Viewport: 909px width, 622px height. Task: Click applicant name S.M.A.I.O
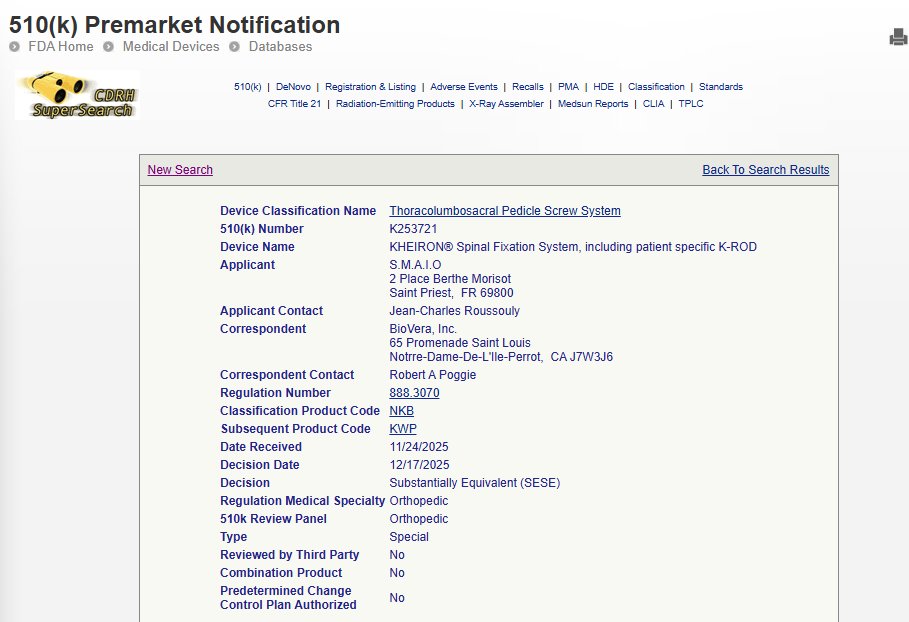pos(415,265)
